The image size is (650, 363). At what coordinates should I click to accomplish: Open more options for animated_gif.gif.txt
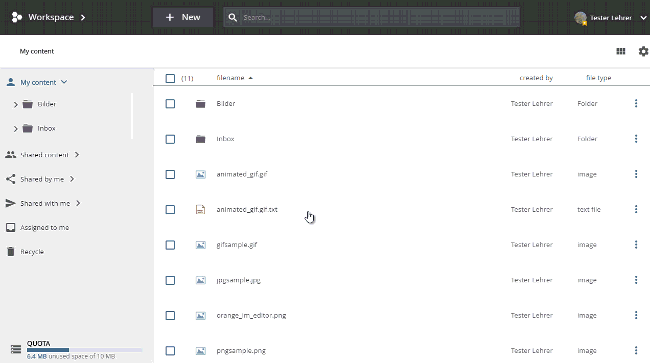click(x=636, y=209)
